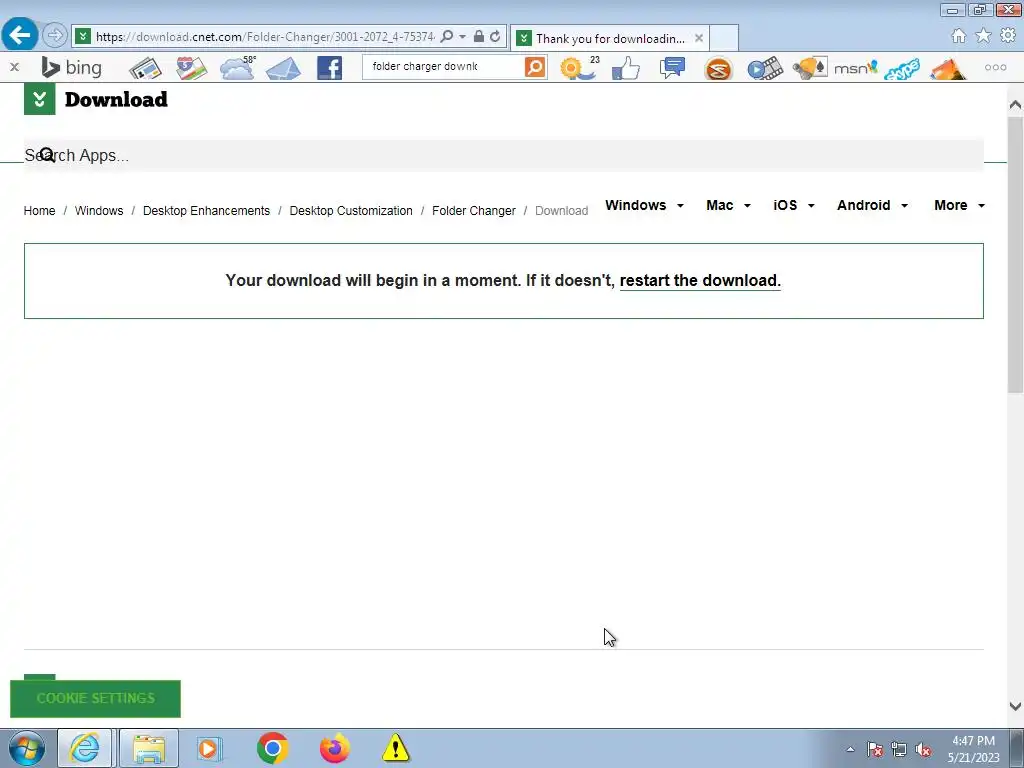Screen dimensions: 1024x768
Task: Click the padlock security icon in address bar
Action: coord(479,37)
